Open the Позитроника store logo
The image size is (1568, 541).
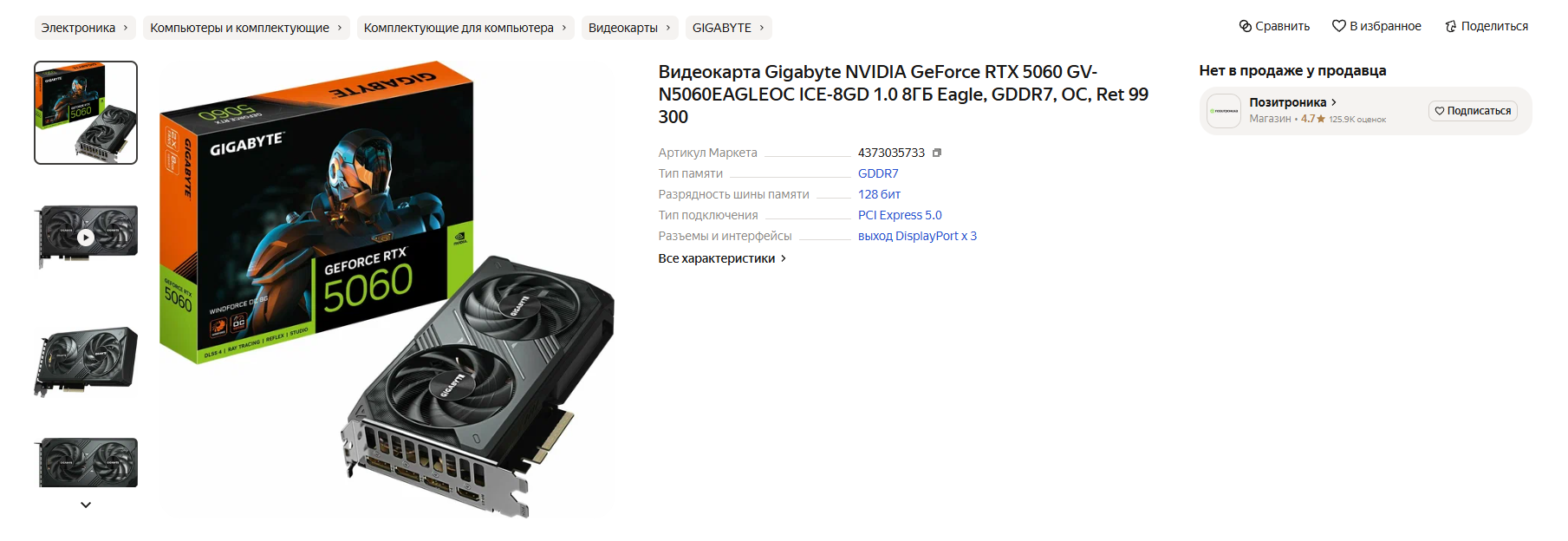1224,111
